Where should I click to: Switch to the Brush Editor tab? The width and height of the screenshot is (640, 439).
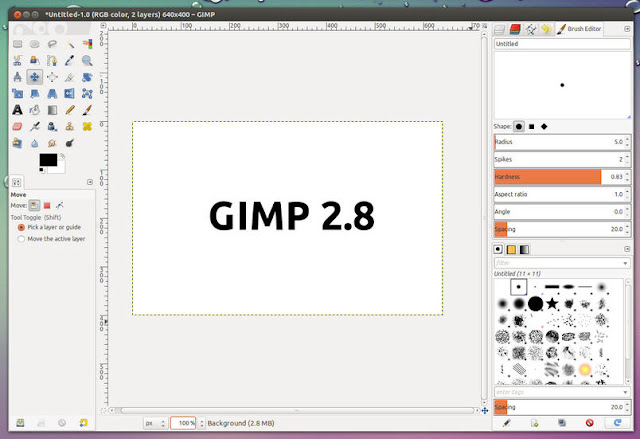pos(579,29)
